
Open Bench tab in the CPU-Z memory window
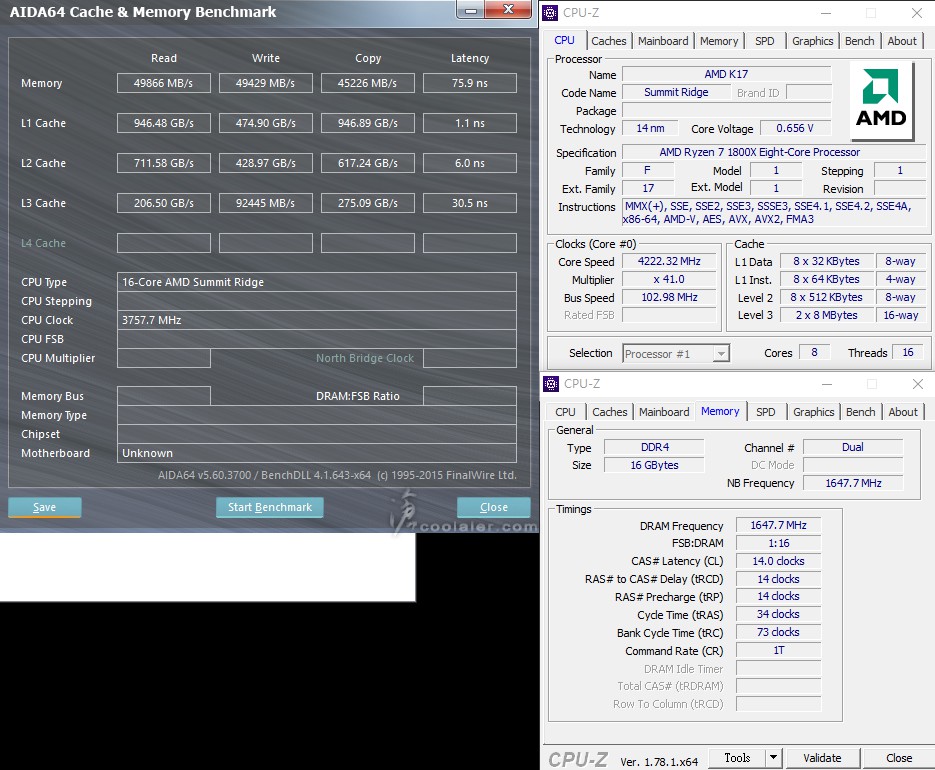[861, 412]
